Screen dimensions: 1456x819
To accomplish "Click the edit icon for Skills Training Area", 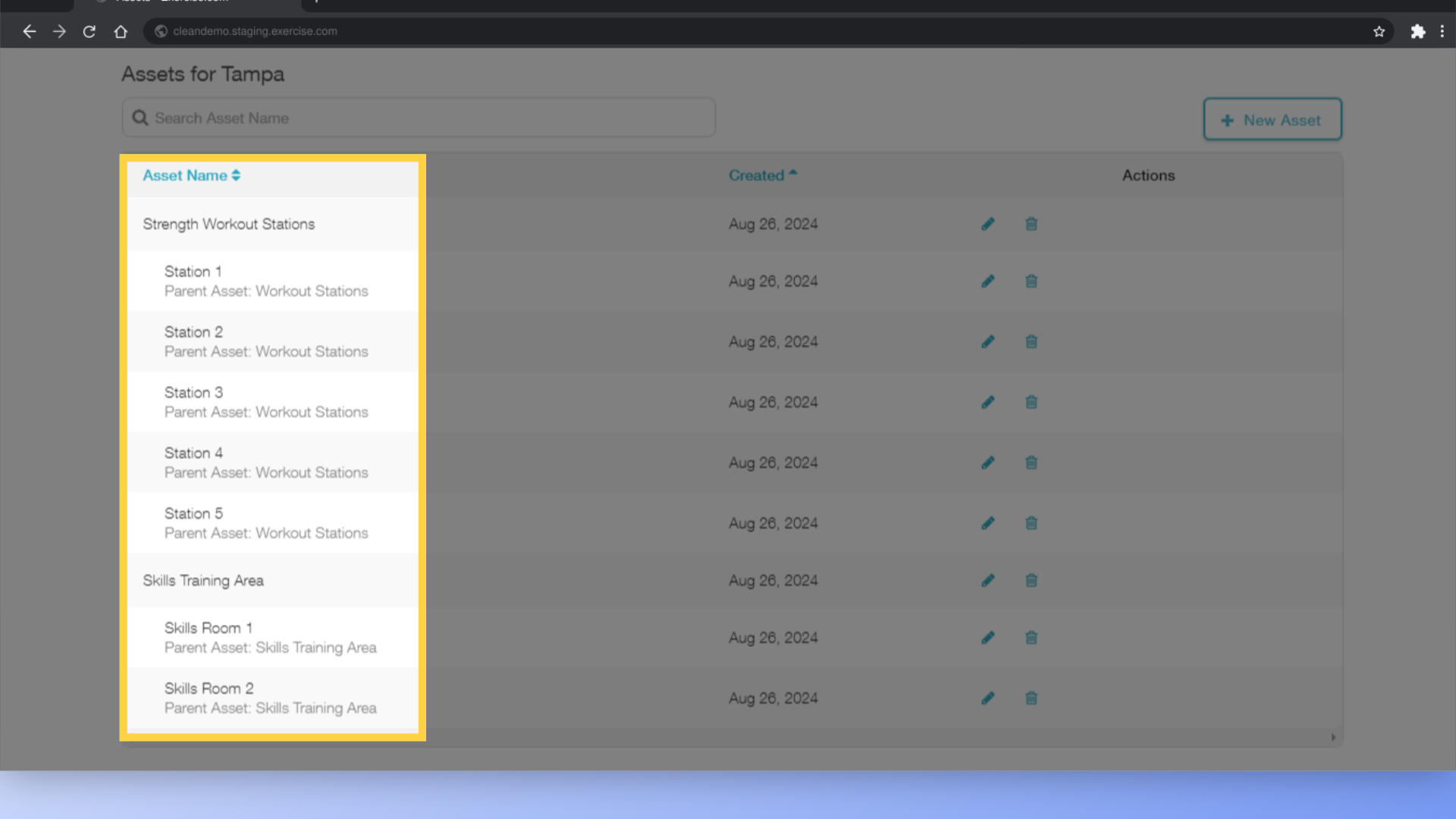I will [x=988, y=580].
